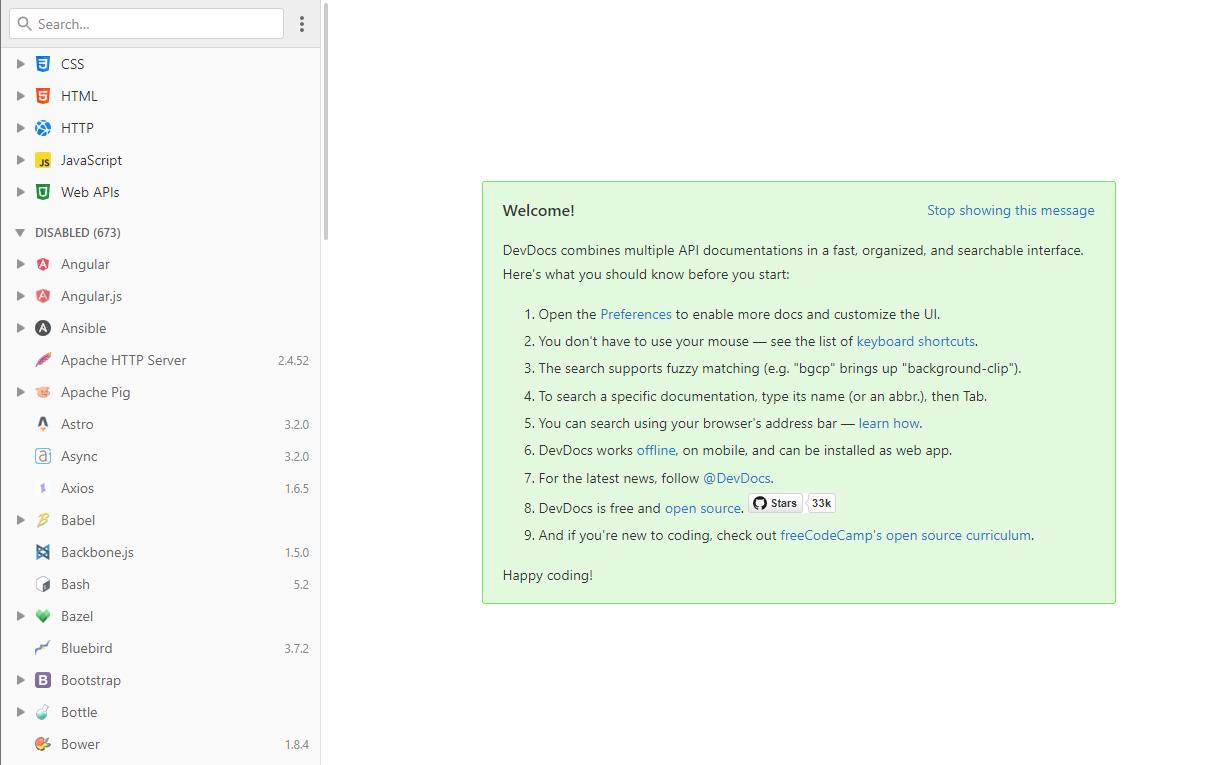The image size is (1205, 765).
Task: Click the Babel logo icon
Action: [43, 520]
